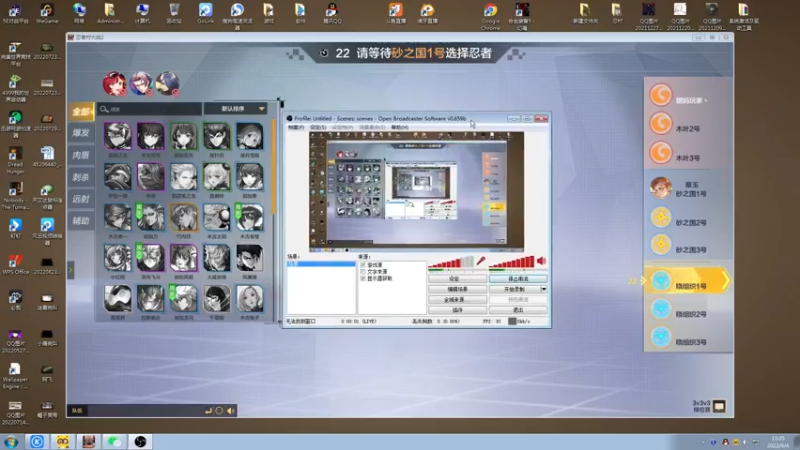Toggle the first source checkbox in OBS

(x=363, y=265)
